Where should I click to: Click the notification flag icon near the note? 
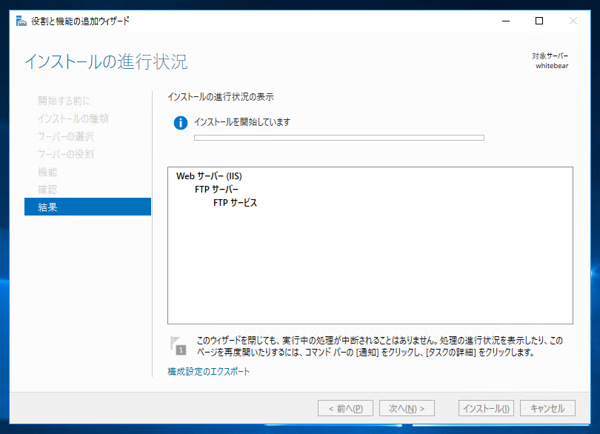click(x=178, y=346)
